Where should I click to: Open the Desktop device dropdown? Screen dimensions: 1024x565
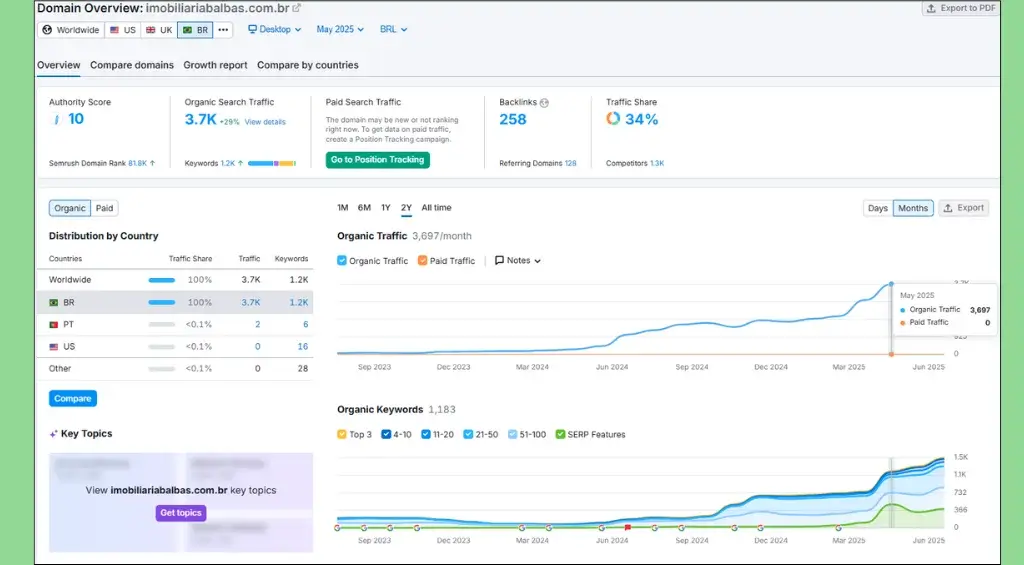(x=274, y=29)
